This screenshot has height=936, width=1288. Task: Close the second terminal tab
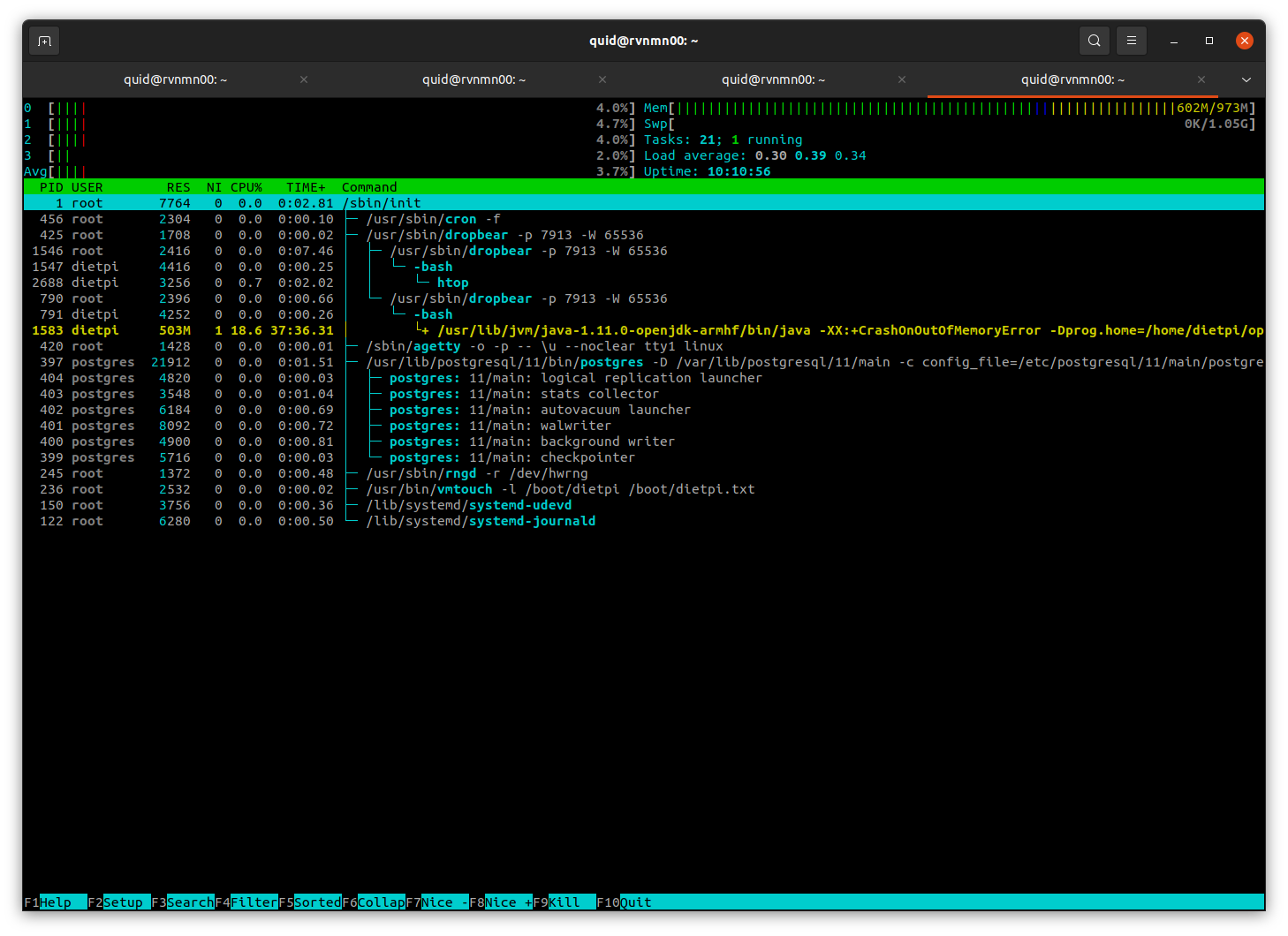pos(602,79)
